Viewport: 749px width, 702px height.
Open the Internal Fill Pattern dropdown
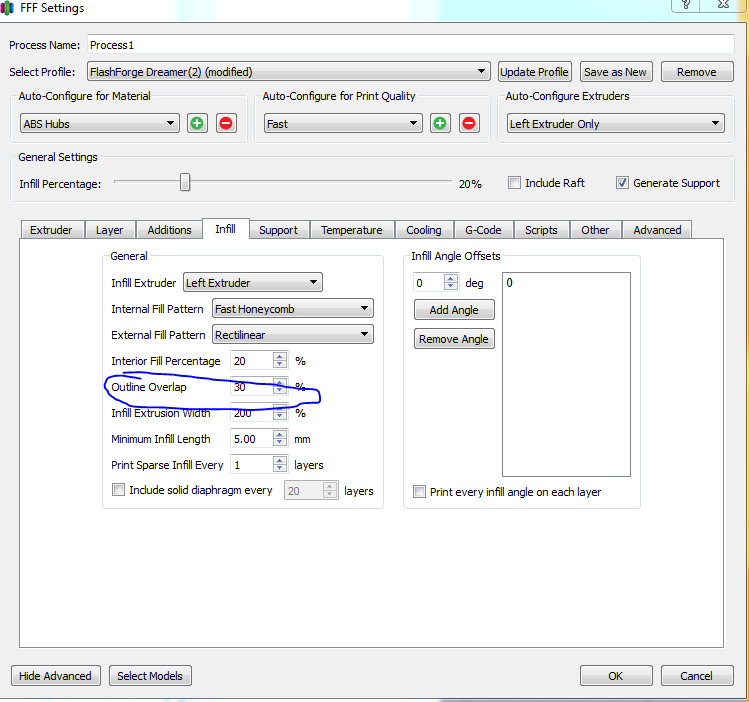click(293, 309)
